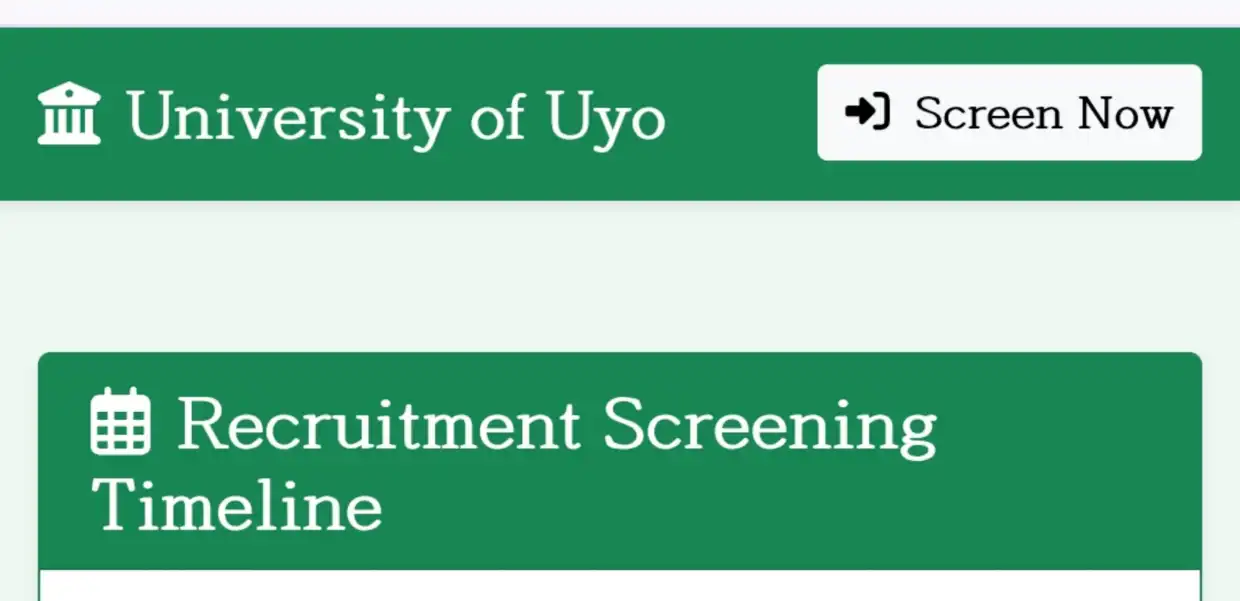Image resolution: width=1240 pixels, height=601 pixels.
Task: Click the sign-in arrow icon
Action: [x=867, y=112]
